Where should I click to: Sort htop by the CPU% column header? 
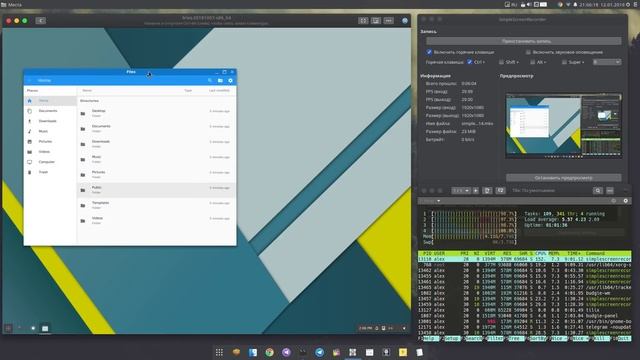pyautogui.click(x=540, y=253)
